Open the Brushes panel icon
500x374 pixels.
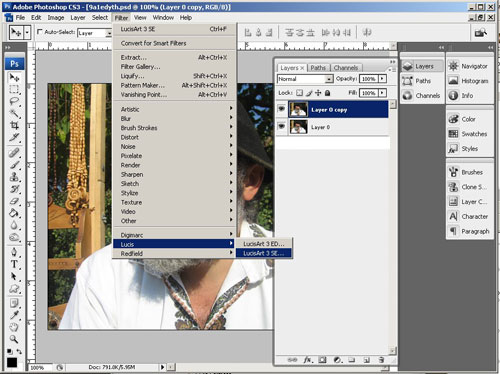coord(453,172)
